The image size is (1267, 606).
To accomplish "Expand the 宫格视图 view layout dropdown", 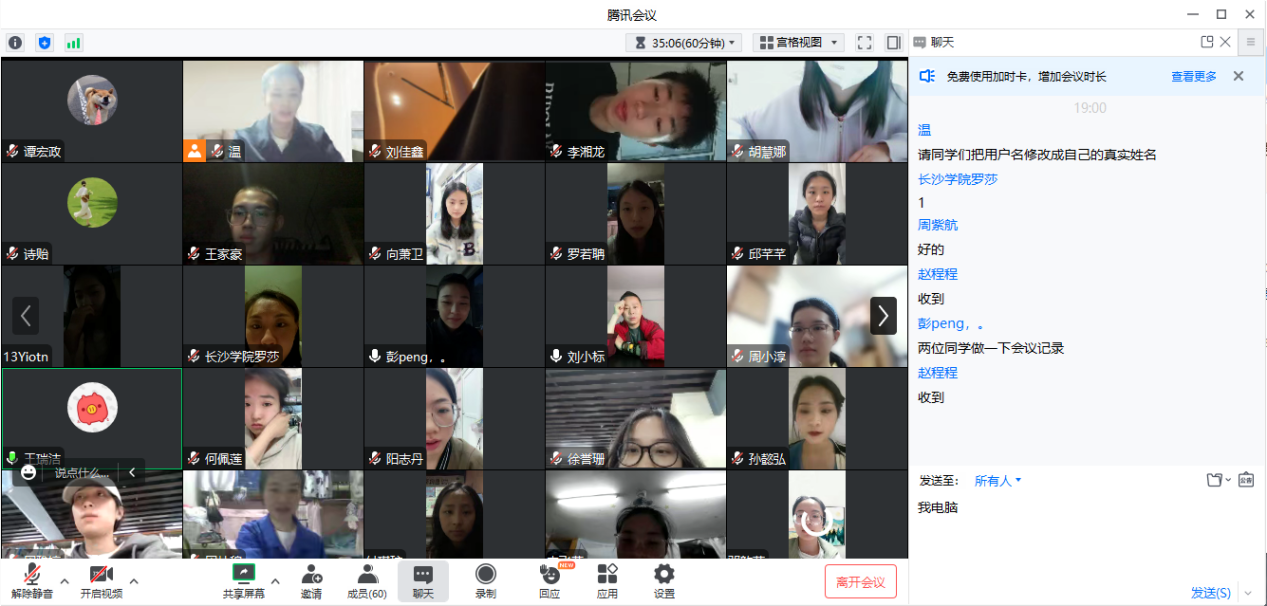I will tap(799, 42).
